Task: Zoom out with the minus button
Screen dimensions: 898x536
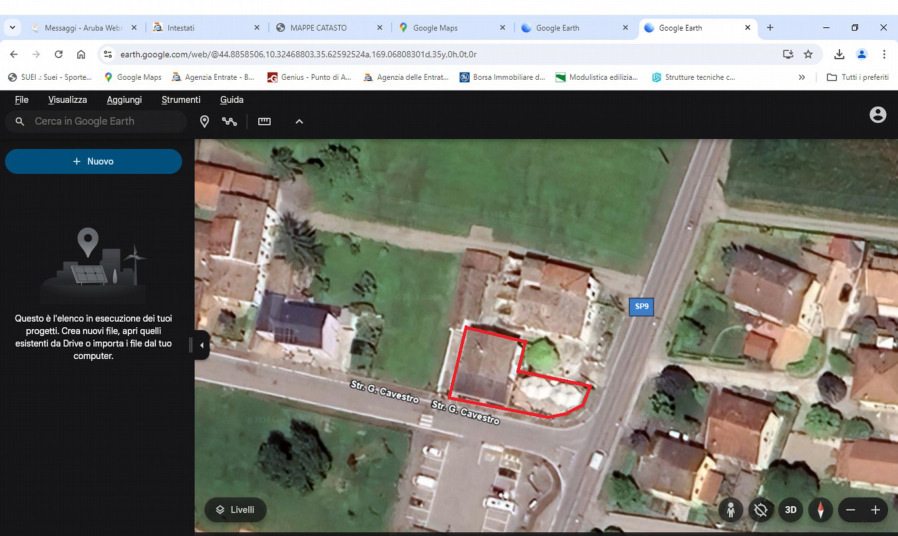Action: point(850,509)
